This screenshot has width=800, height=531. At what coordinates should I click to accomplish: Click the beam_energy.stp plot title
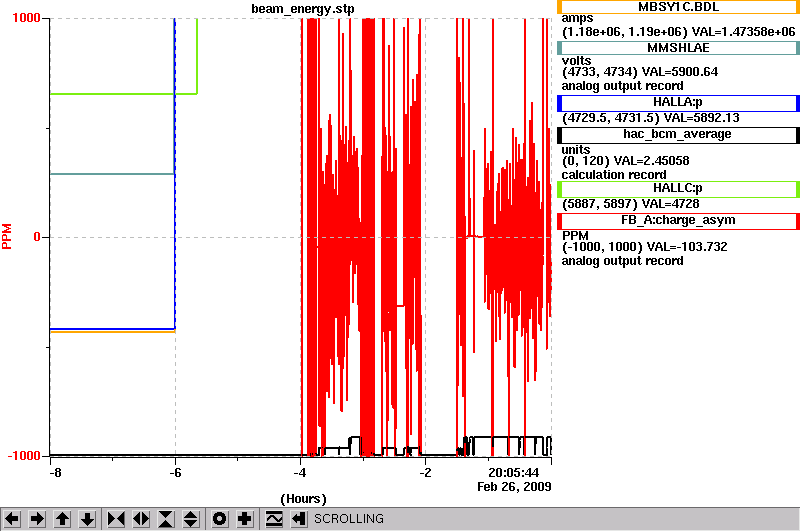click(x=303, y=9)
